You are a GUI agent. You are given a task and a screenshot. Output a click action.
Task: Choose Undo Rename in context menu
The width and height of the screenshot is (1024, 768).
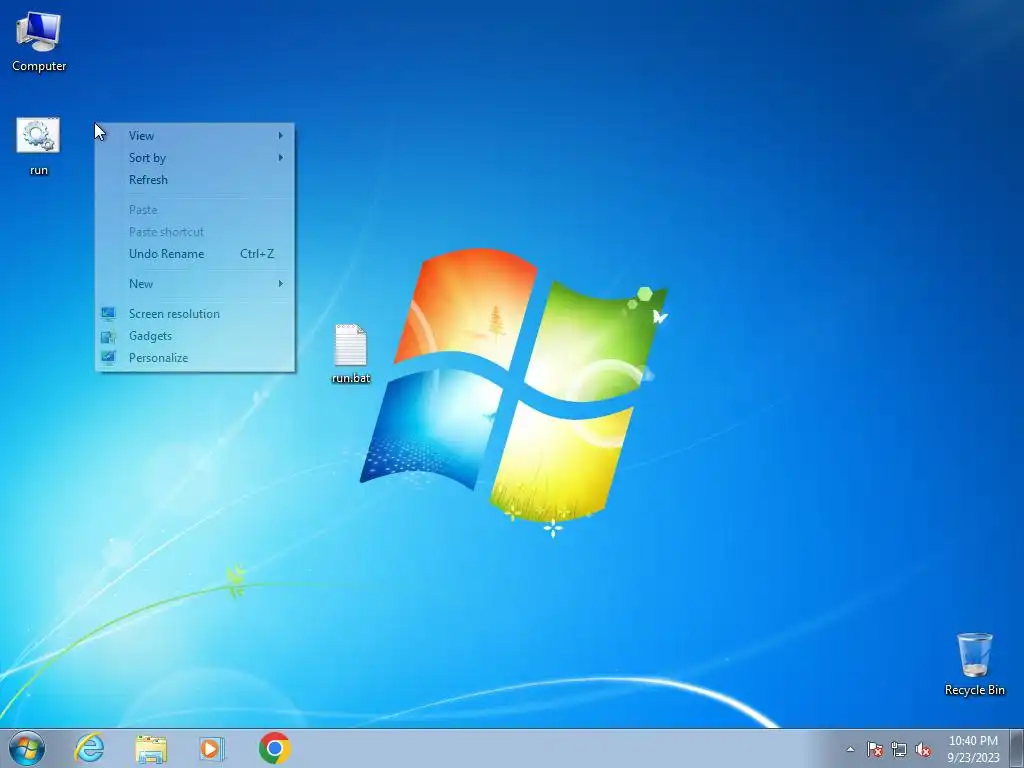pos(195,254)
